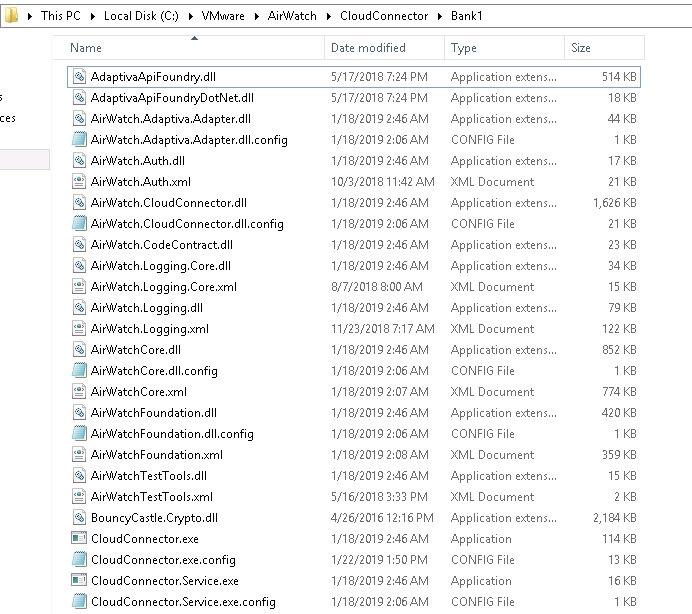Screen dimensions: 692x614
Task: Expand the arrow after VMware breadcrumb
Action: (256, 16)
